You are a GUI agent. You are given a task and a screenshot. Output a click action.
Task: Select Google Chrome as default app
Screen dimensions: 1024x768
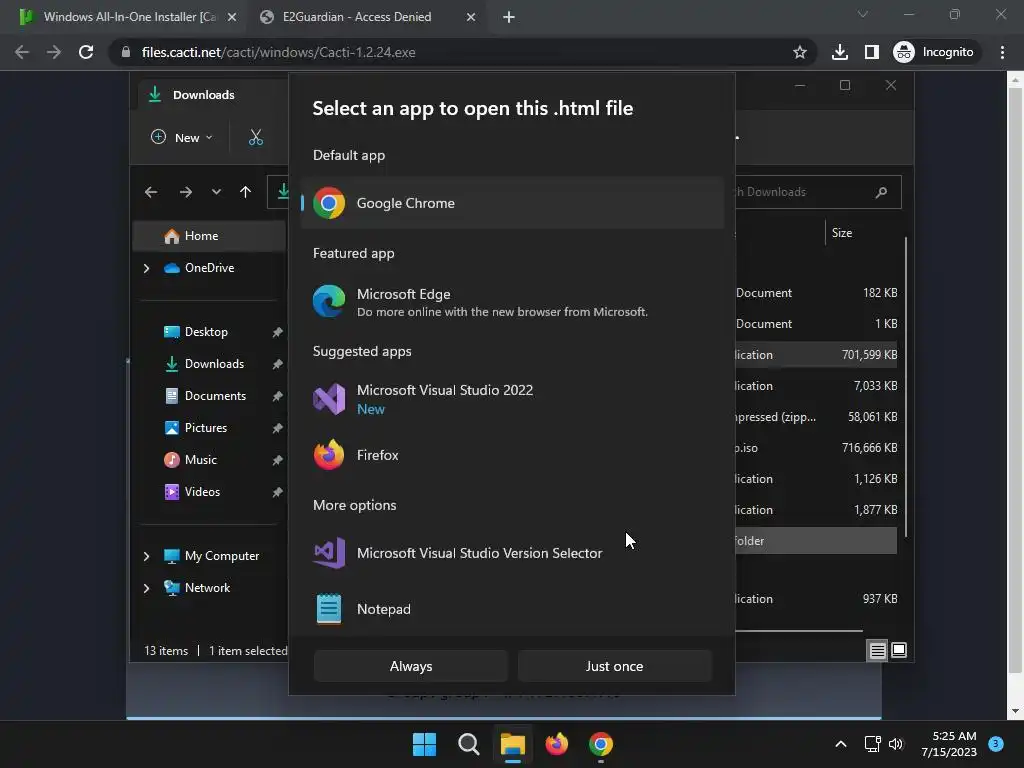(x=512, y=203)
